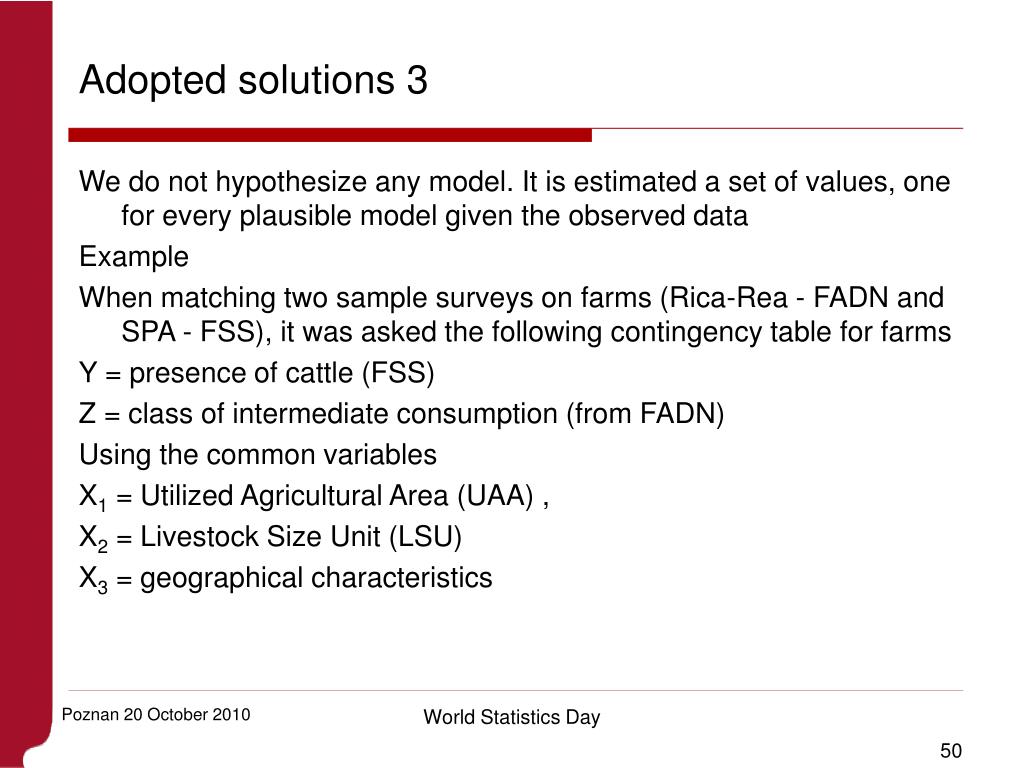Screen dimensions: 1024x768
Task: Click the 'X1 = Utilized Agricultural Area (UAA)' line
Action: point(314,496)
